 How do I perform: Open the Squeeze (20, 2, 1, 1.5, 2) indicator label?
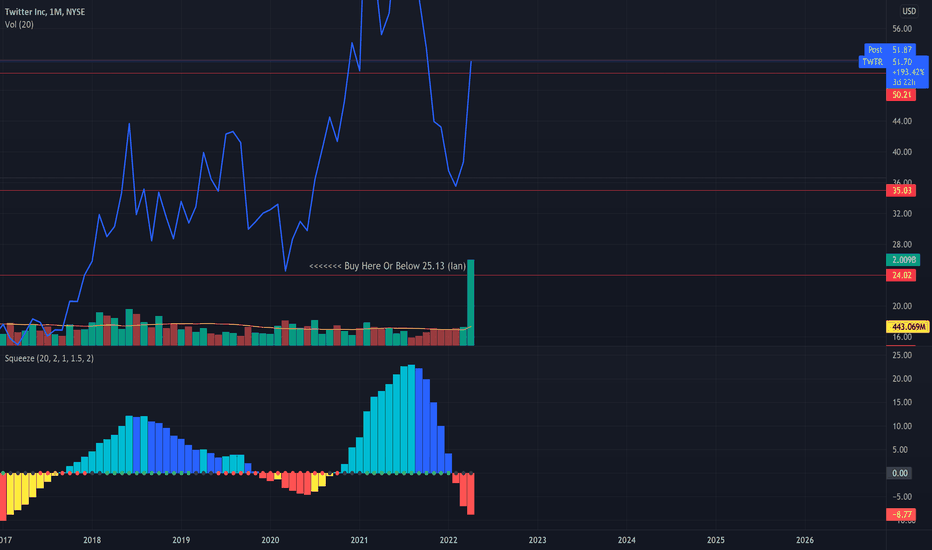click(x=49, y=359)
